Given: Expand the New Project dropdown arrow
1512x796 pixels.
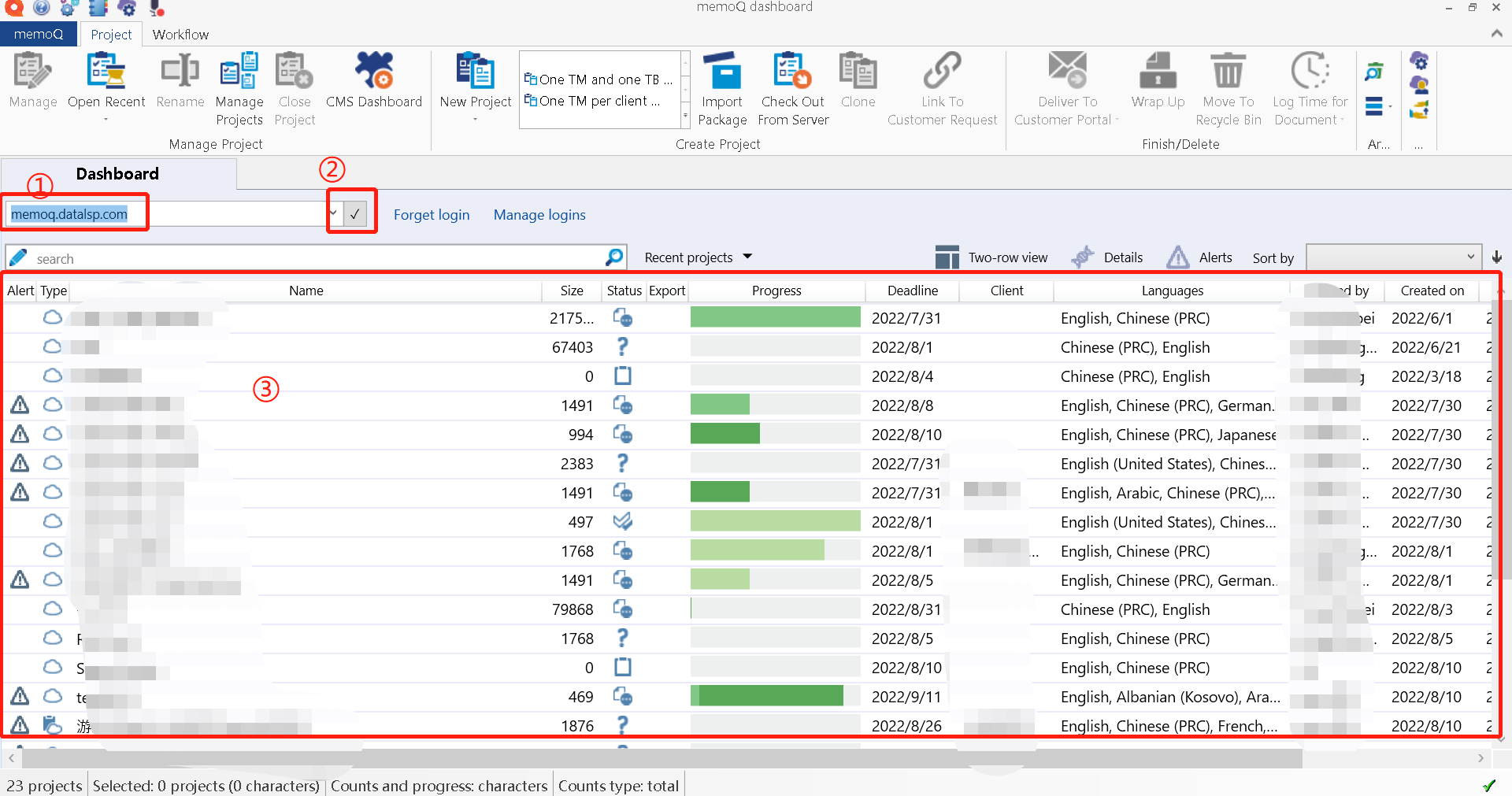Looking at the screenshot, I should coord(475,120).
